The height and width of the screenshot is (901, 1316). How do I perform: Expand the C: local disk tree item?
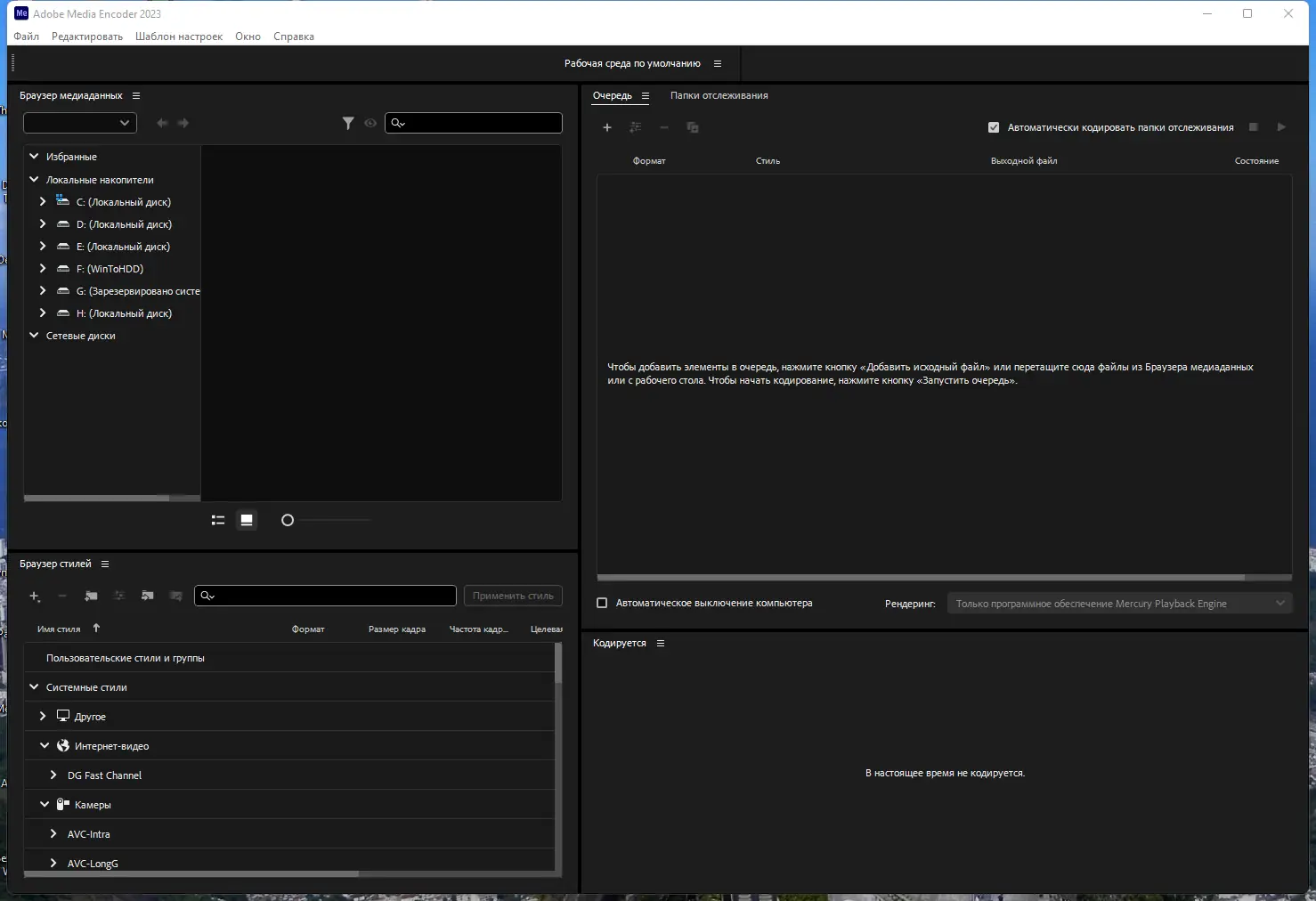coord(42,201)
